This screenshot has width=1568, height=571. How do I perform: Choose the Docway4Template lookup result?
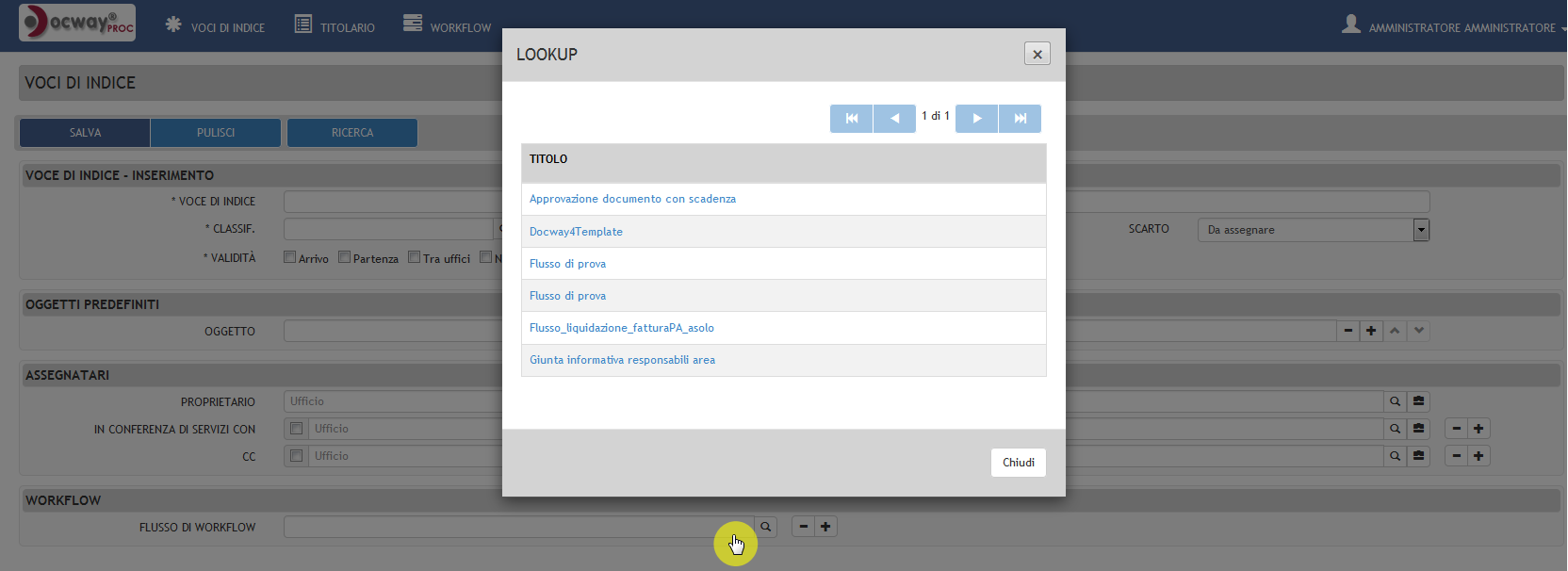(x=576, y=232)
